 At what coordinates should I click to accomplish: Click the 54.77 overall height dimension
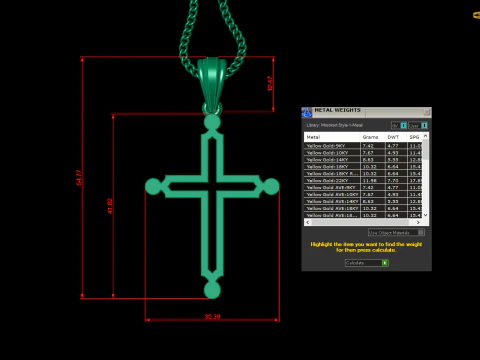tap(79, 178)
